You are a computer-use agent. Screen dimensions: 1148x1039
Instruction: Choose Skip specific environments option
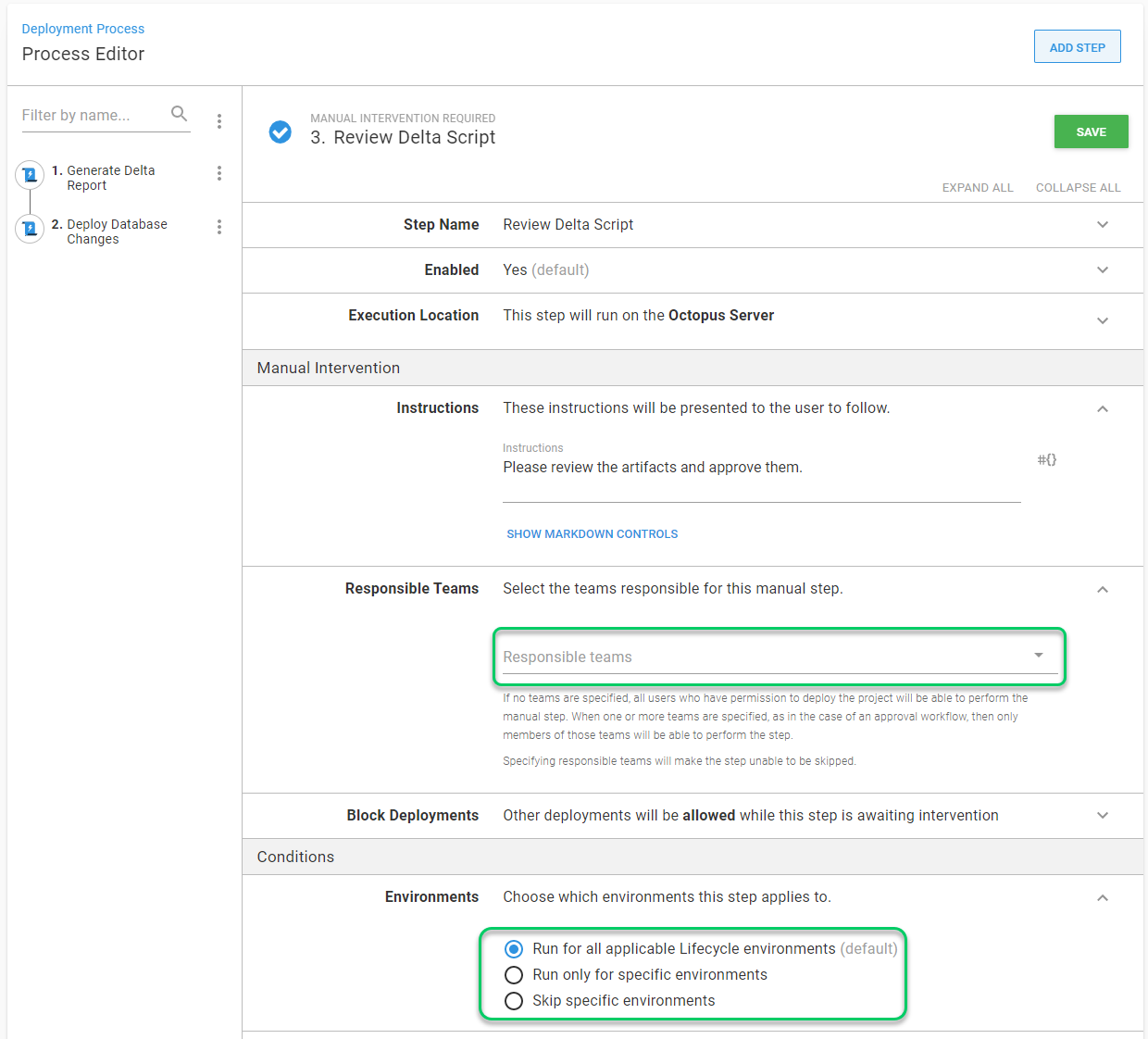[514, 1001]
